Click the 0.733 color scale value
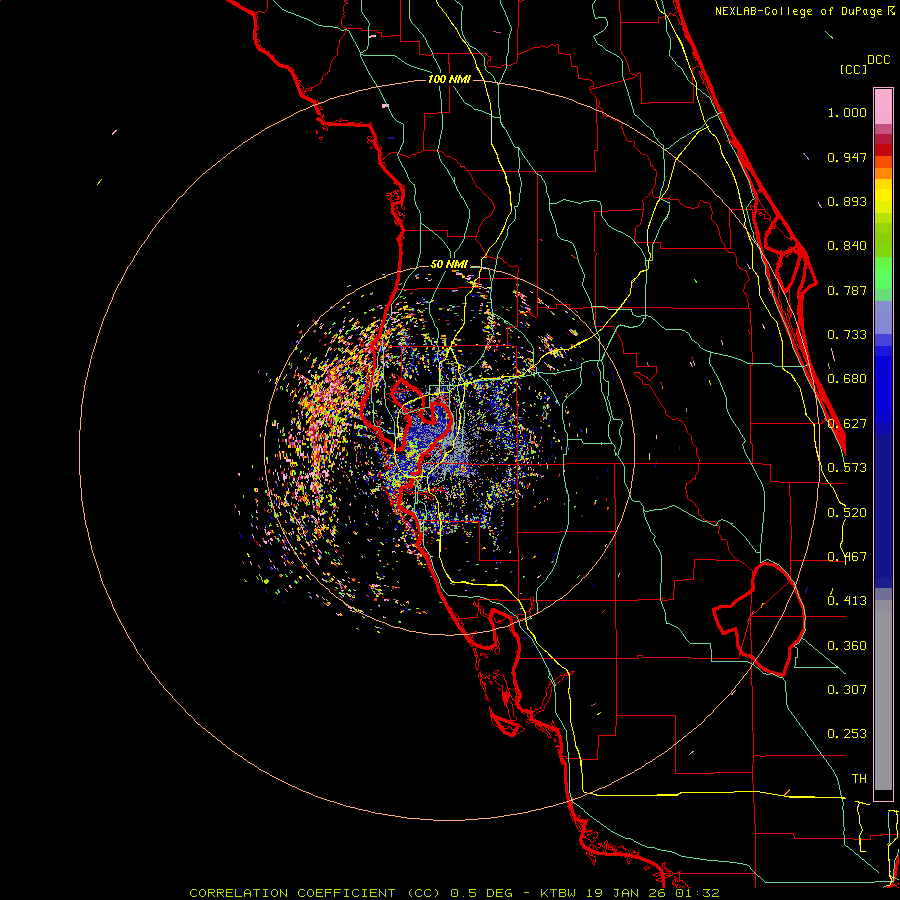 (x=847, y=335)
